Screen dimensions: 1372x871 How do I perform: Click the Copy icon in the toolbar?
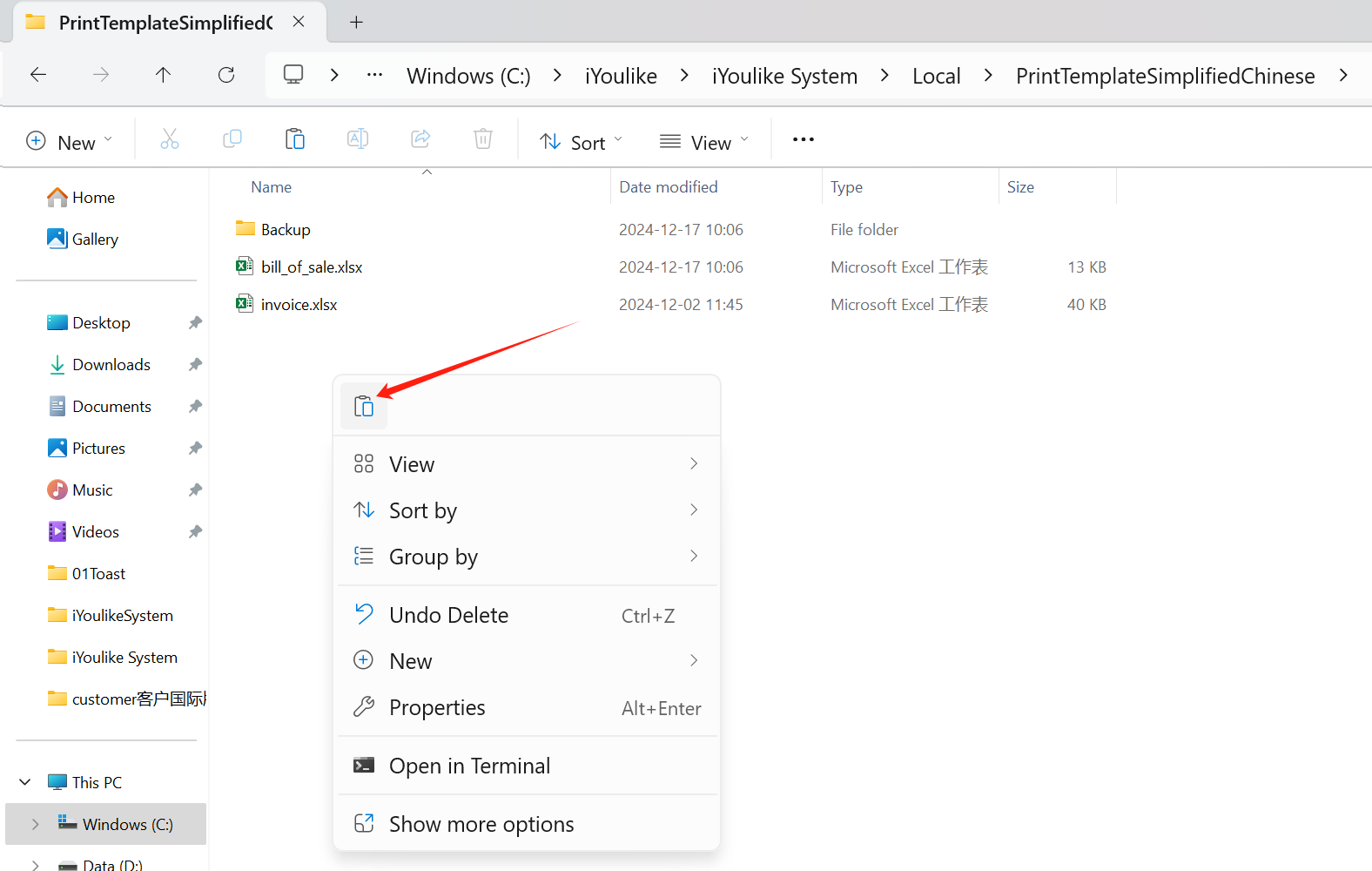[232, 139]
